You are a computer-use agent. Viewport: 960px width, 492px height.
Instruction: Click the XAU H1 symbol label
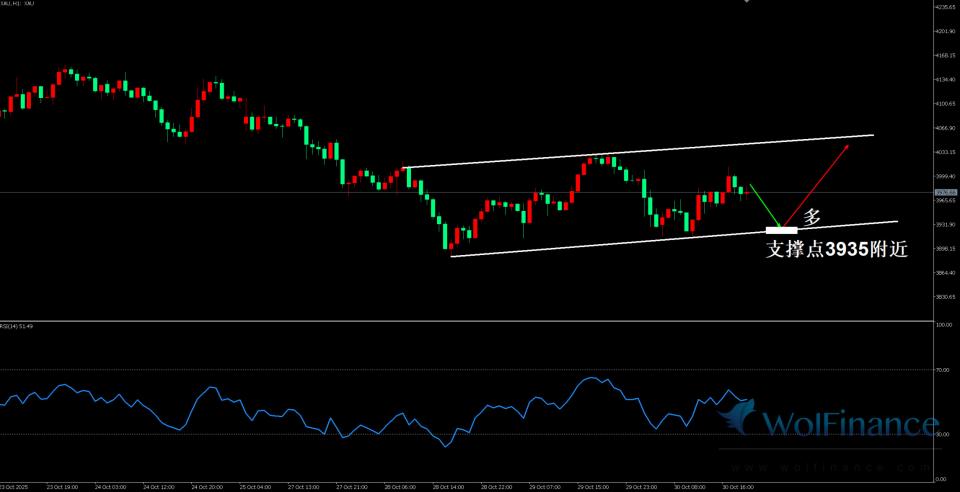coord(18,5)
